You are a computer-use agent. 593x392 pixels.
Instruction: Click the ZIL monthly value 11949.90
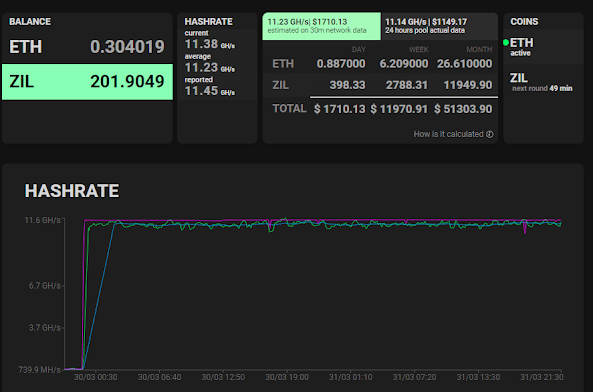(468, 85)
